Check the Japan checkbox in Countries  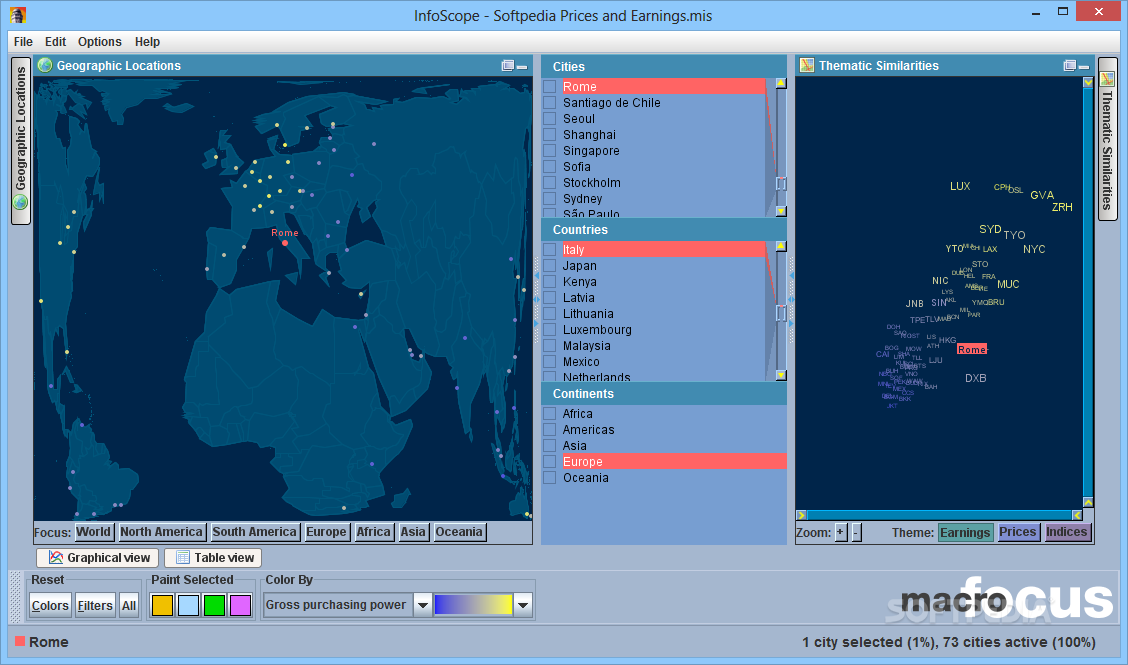click(550, 266)
